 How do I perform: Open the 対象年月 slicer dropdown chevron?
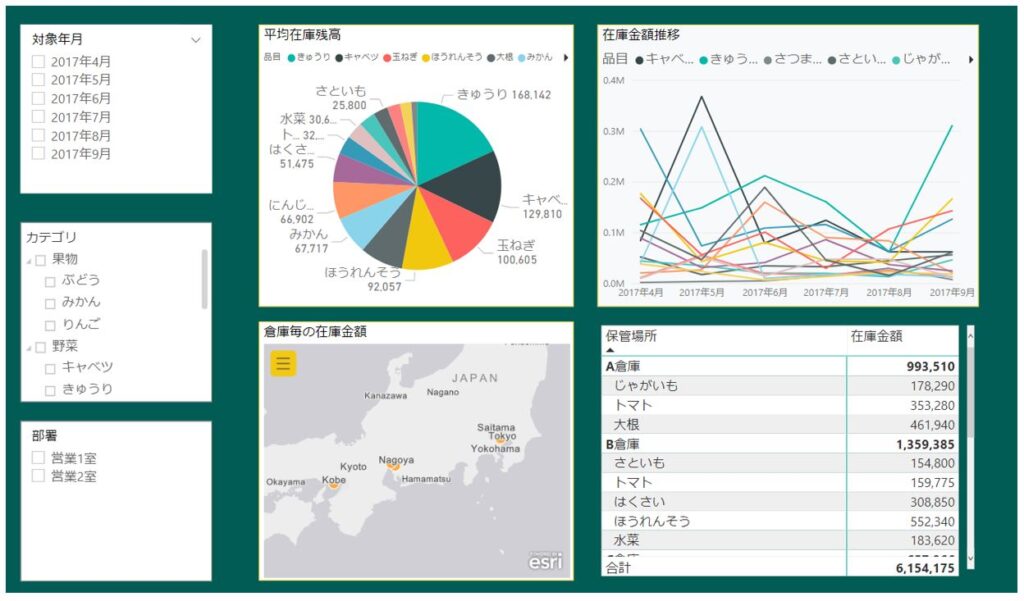click(196, 40)
